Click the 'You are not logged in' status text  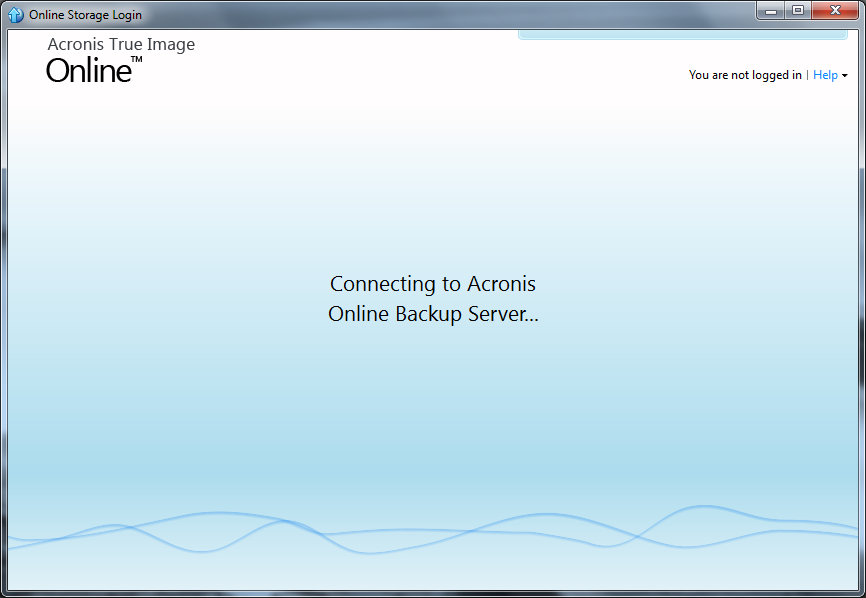[745, 75]
